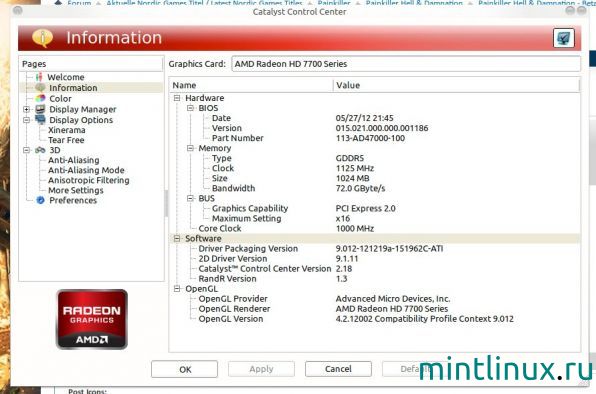Open the Welcome page

pos(66,77)
